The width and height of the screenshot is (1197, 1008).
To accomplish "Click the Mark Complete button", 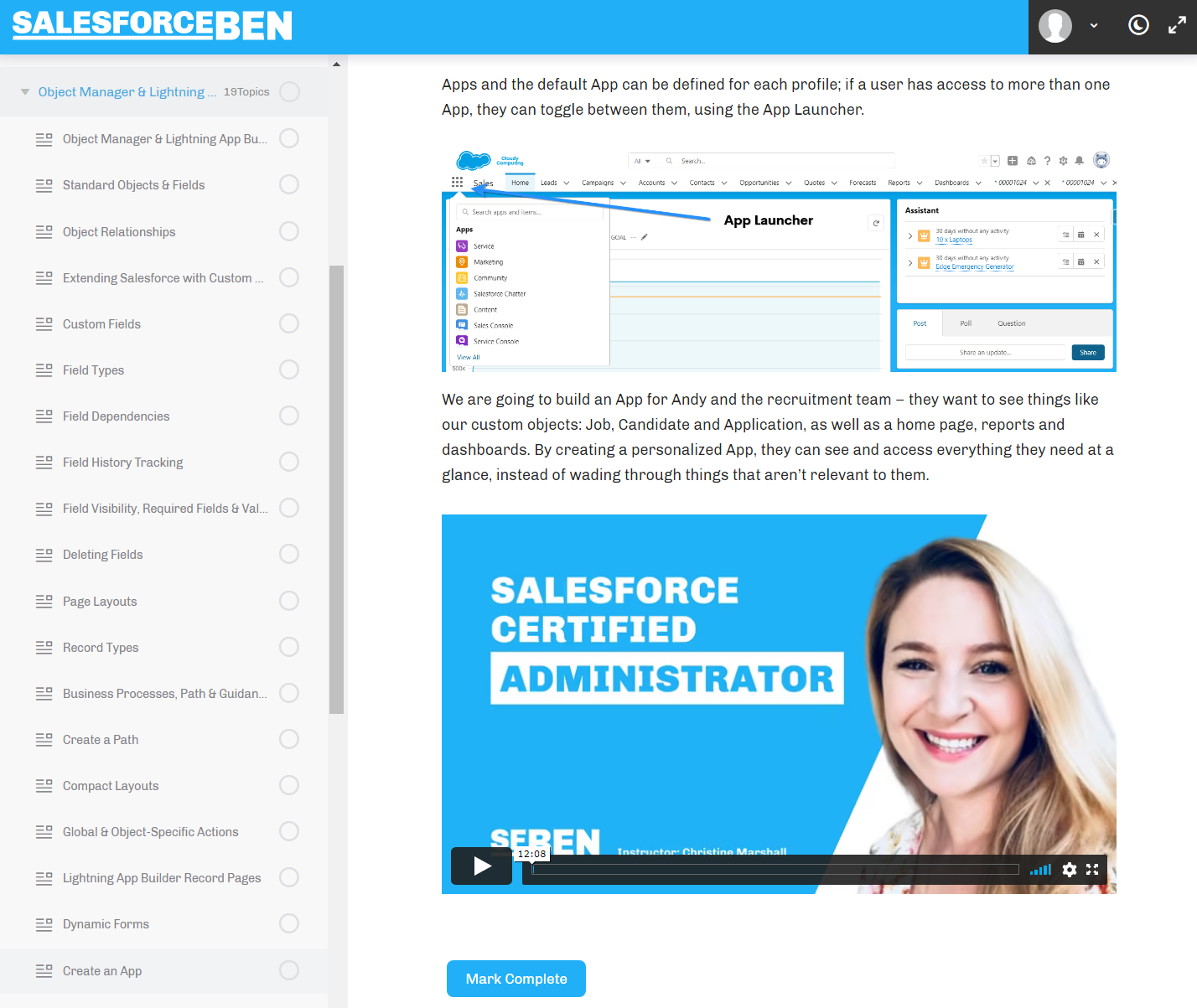I will pos(516,979).
